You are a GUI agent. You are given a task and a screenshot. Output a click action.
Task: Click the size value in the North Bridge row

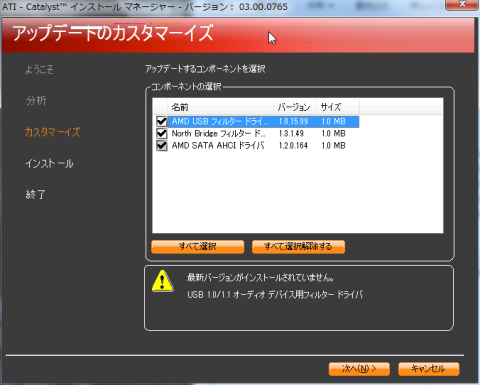(333, 134)
